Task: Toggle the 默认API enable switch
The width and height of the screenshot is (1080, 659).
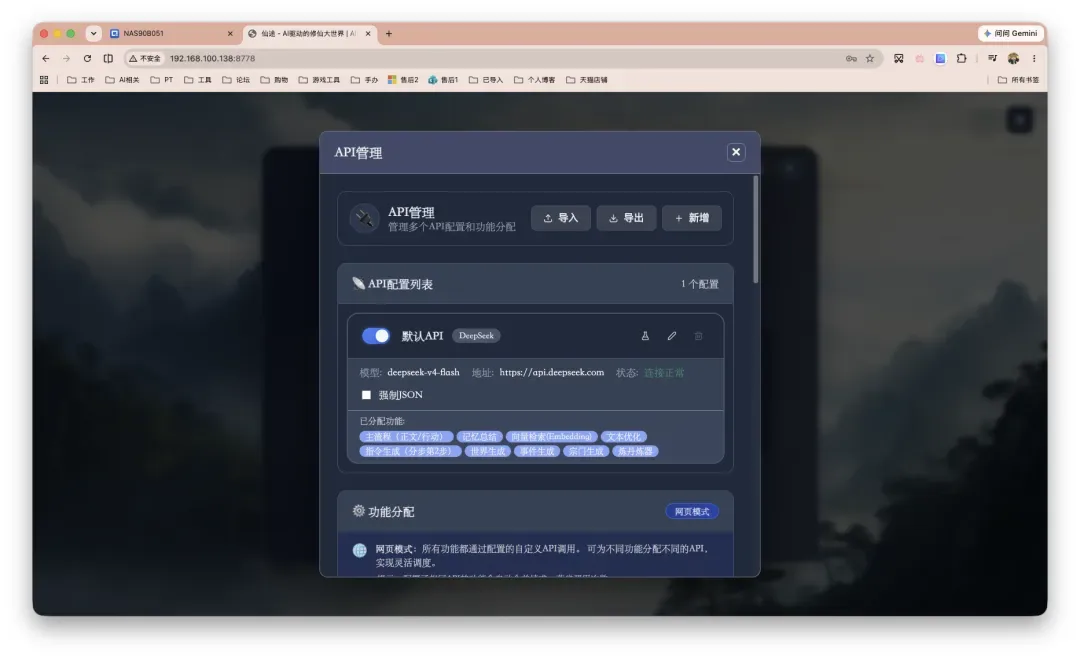Action: click(376, 336)
